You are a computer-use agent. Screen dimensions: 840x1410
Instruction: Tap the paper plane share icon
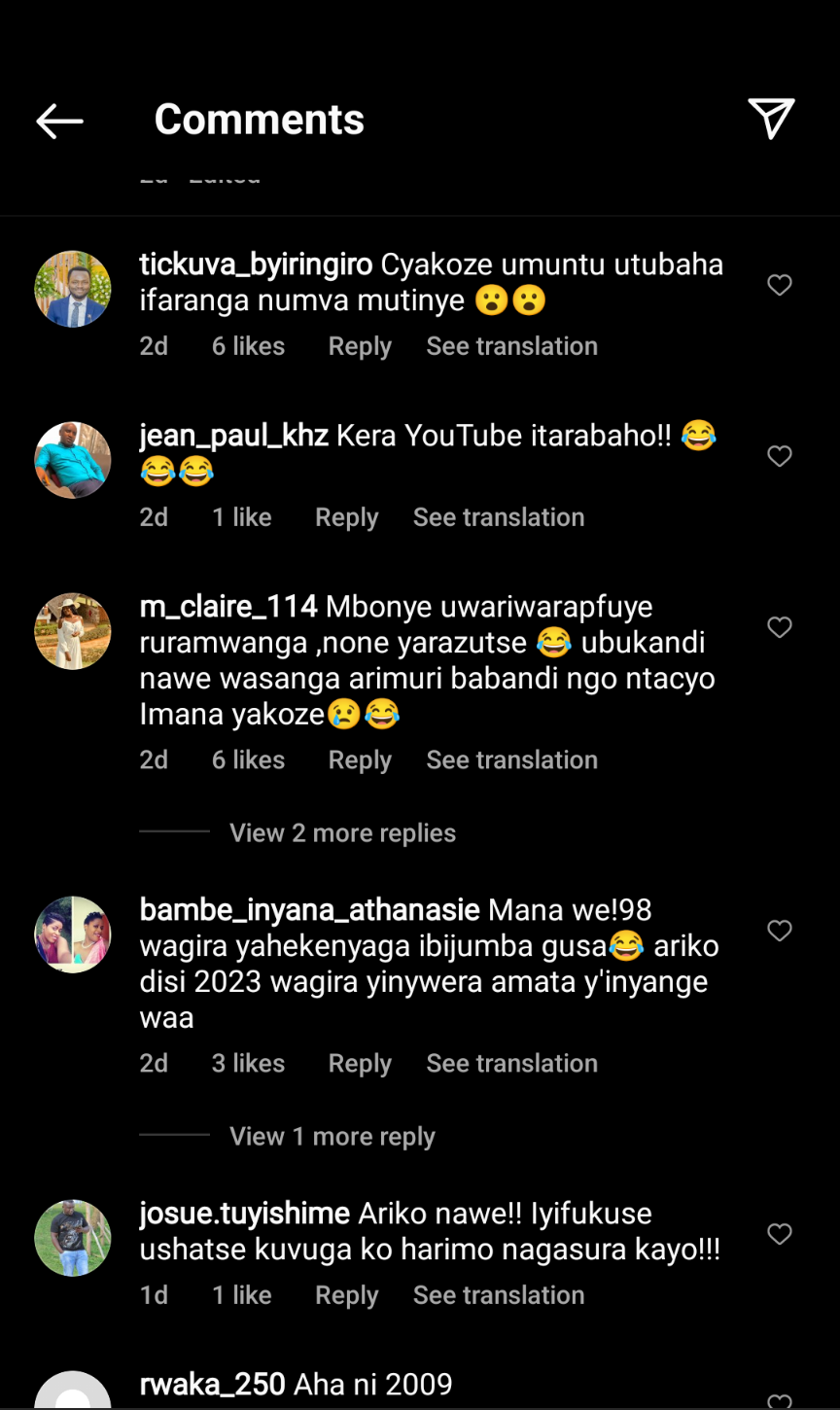pyautogui.click(x=771, y=119)
